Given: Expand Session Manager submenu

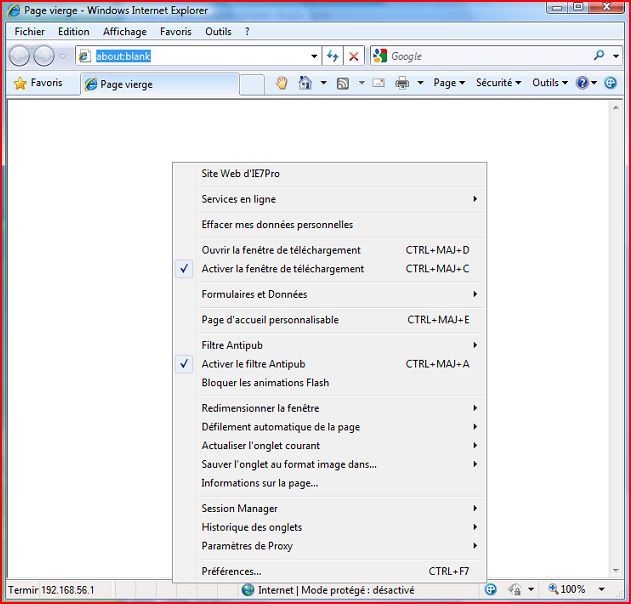Looking at the screenshot, I should pos(330,509).
